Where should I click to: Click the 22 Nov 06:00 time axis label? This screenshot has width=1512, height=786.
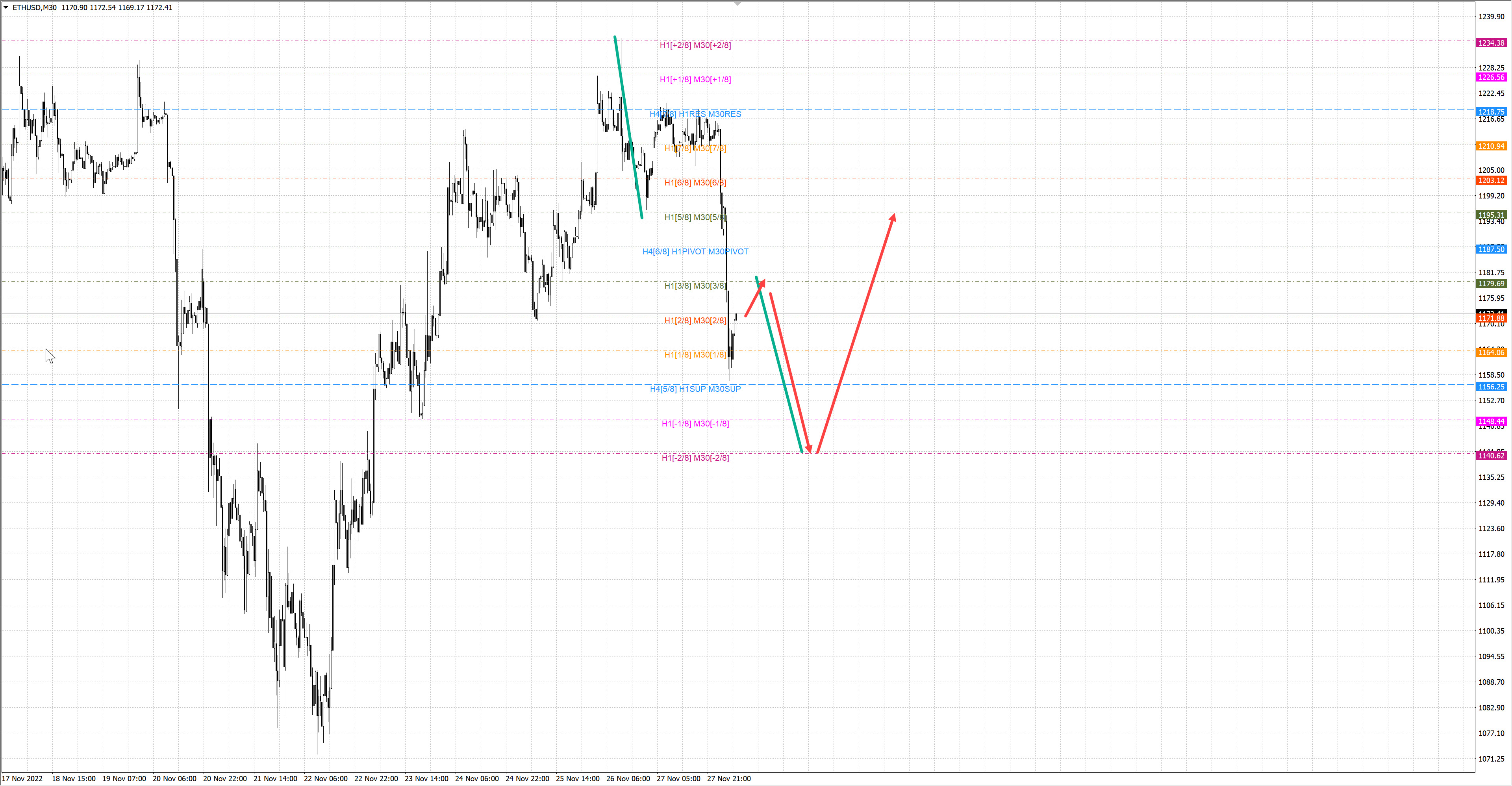tap(325, 779)
